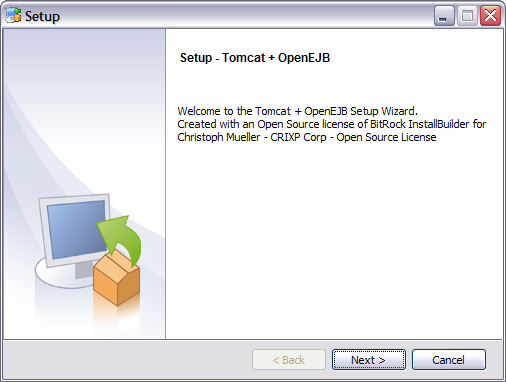506x382 pixels.
Task: Click the grayed-out < Back button
Action: [289, 360]
